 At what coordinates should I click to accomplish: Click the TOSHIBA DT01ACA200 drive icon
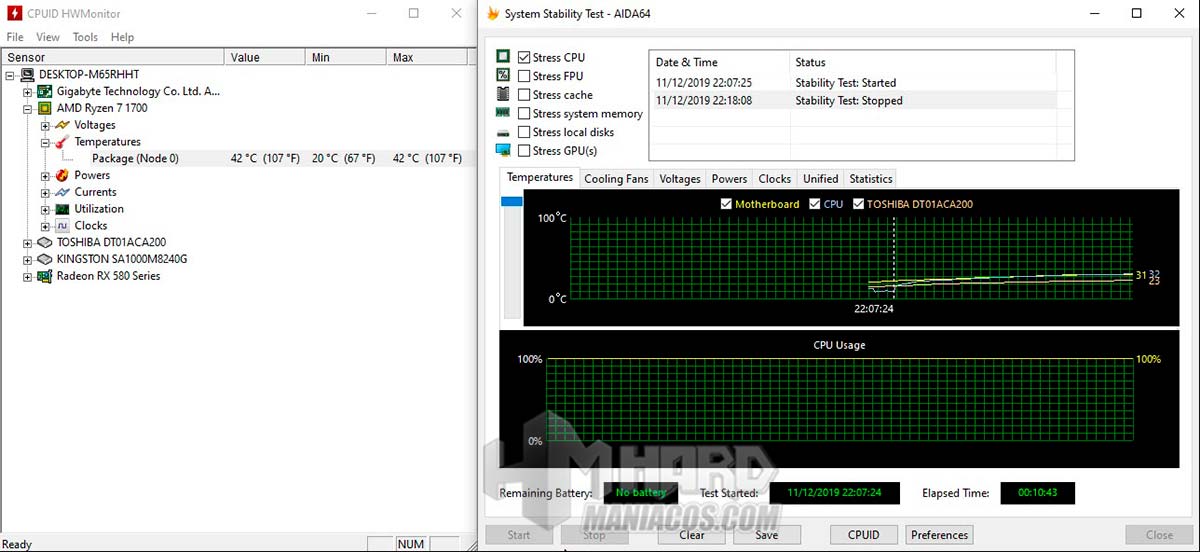click(x=45, y=242)
